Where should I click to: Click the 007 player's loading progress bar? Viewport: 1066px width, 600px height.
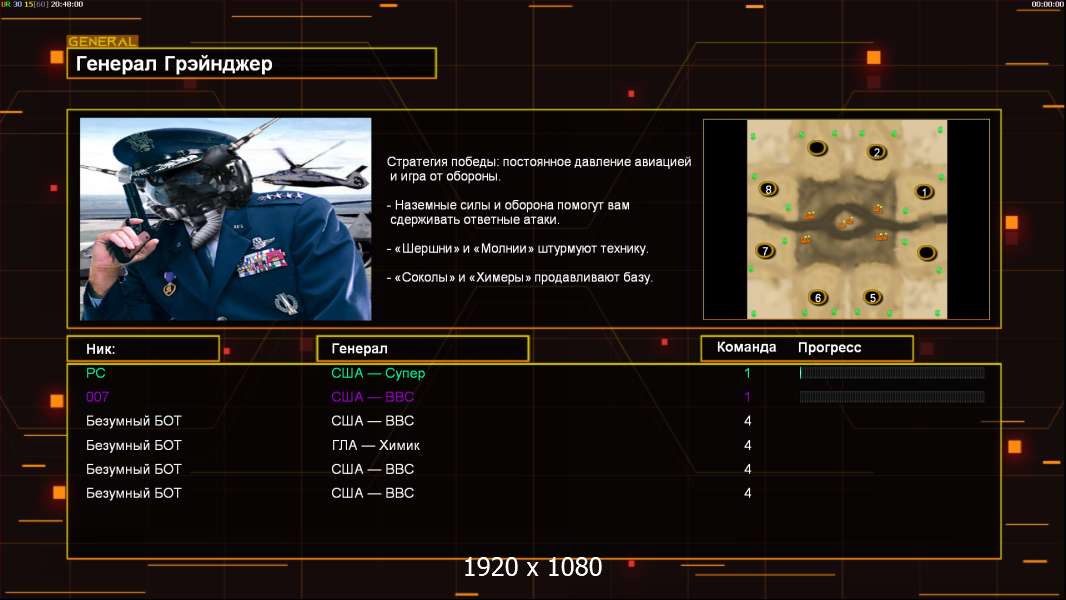point(892,396)
